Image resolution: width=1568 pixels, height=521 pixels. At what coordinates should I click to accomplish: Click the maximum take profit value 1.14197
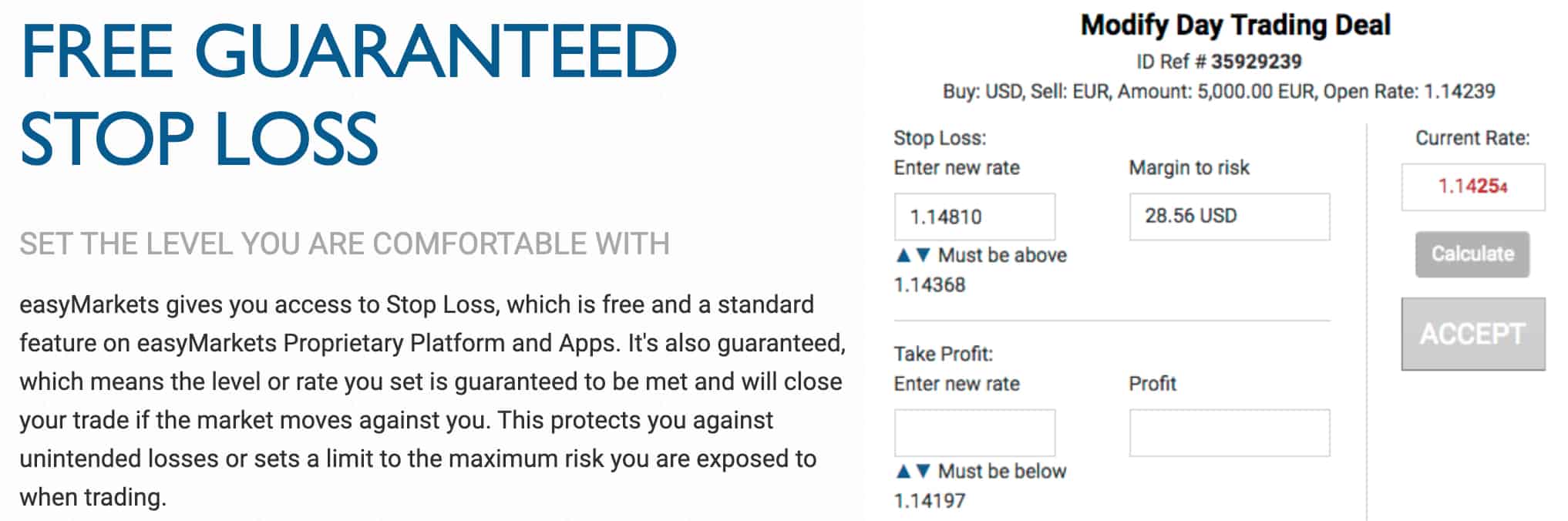tap(930, 501)
